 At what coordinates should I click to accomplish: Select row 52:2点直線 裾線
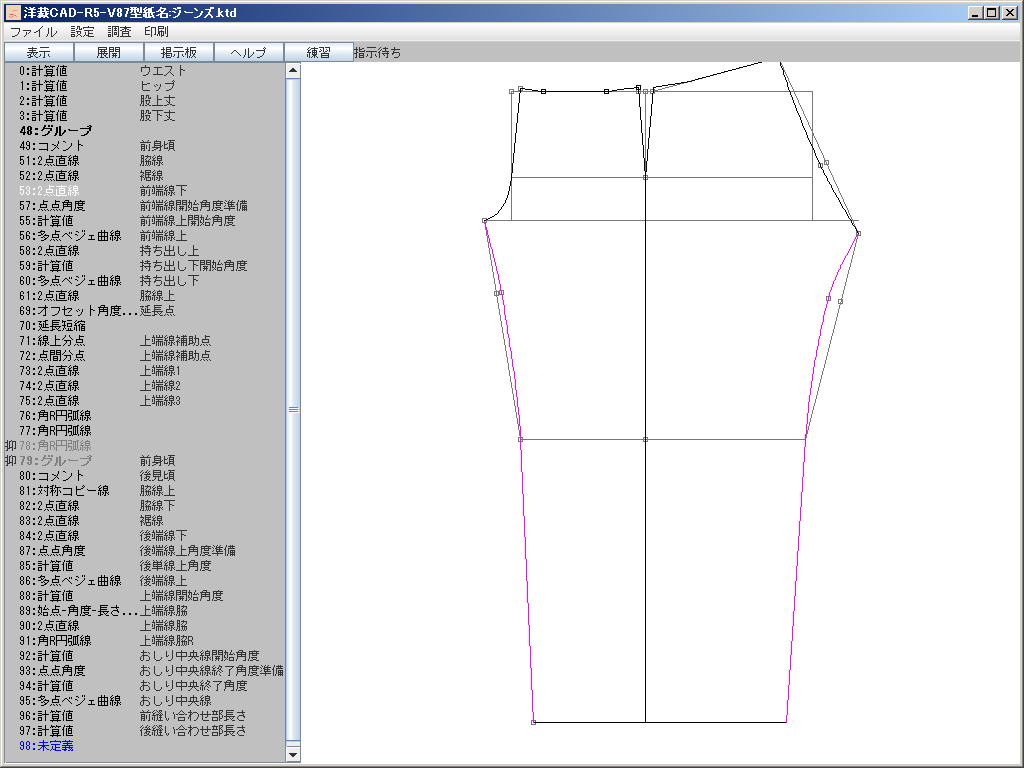145,176
